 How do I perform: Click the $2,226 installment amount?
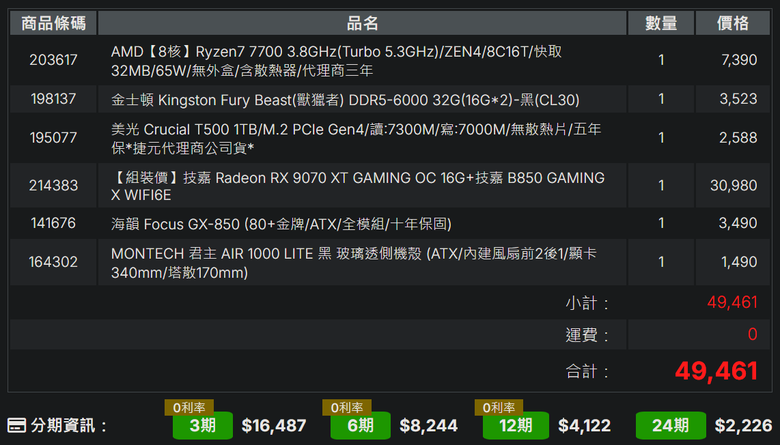click(x=743, y=426)
